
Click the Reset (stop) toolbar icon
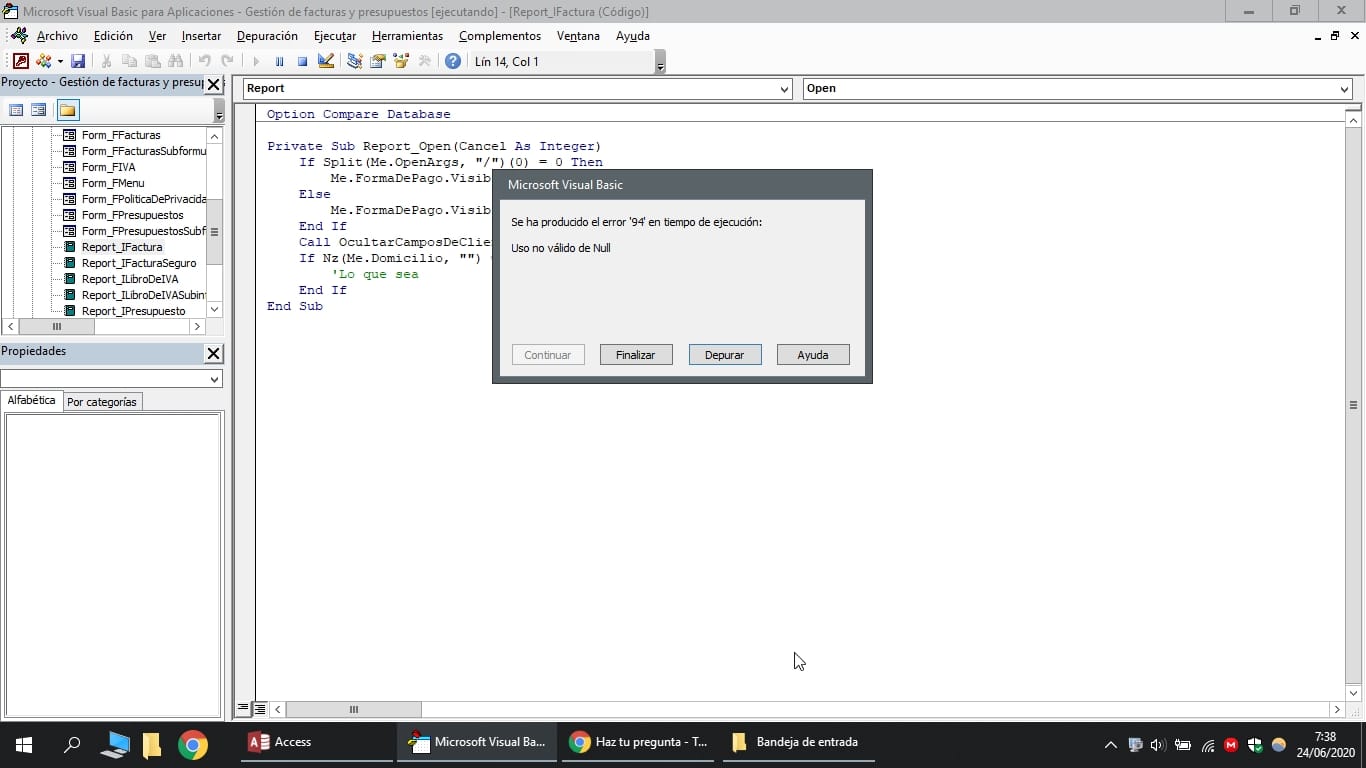[x=302, y=62]
